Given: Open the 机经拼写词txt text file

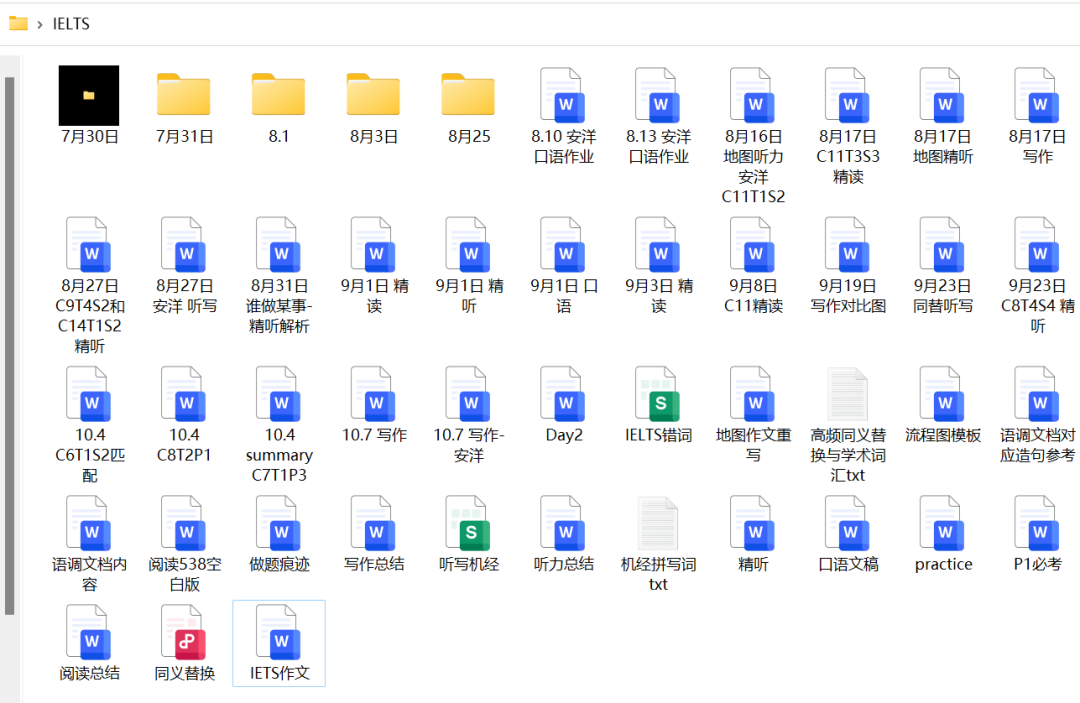Looking at the screenshot, I should point(658,523).
